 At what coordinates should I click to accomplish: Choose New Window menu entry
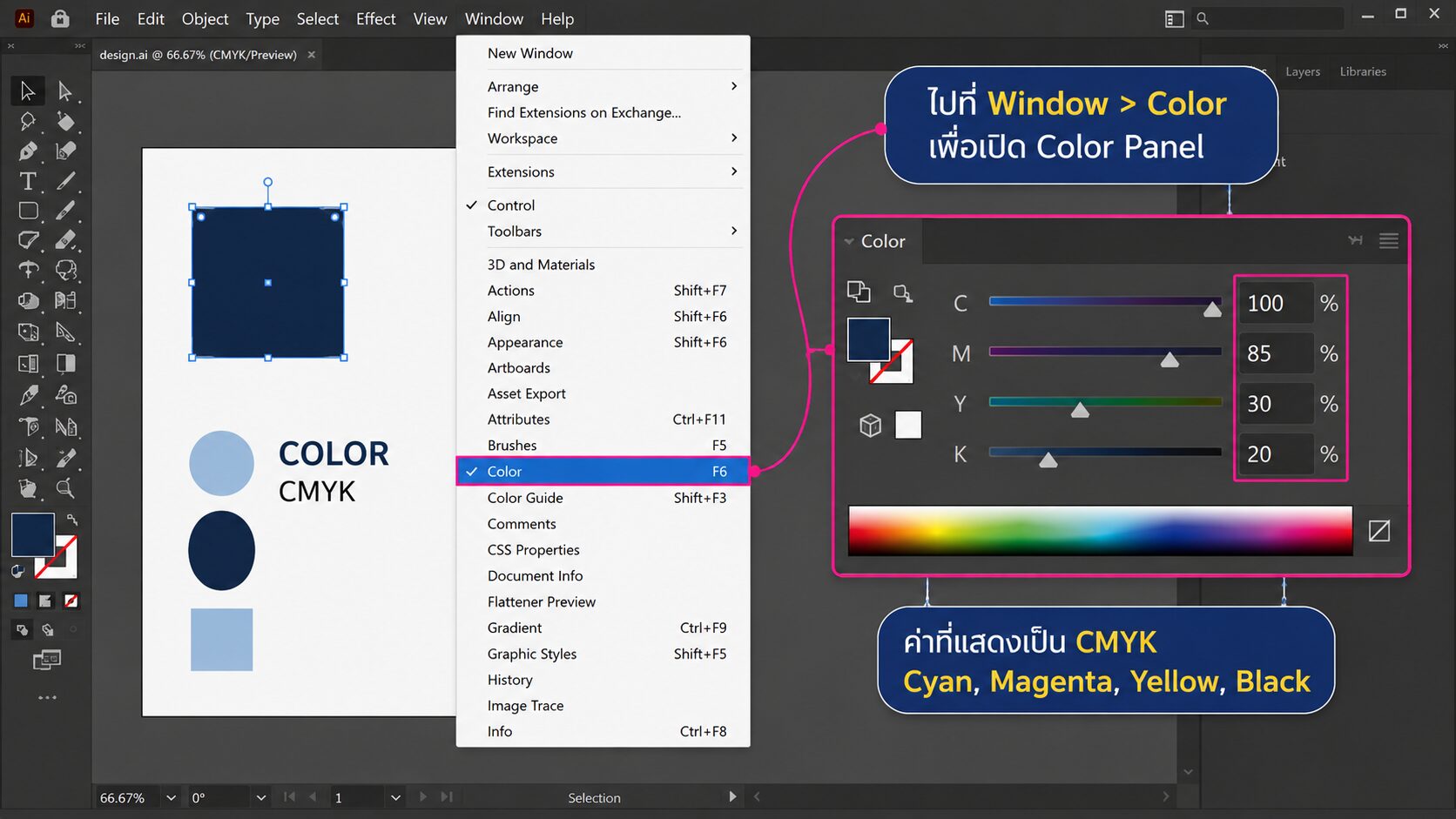603,53
